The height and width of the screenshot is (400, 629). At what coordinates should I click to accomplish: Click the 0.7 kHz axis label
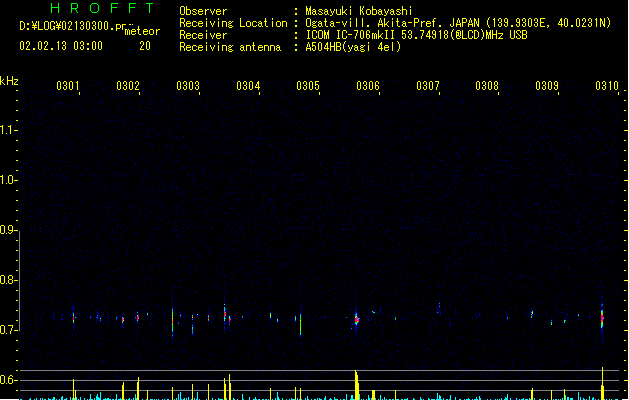pos(8,330)
